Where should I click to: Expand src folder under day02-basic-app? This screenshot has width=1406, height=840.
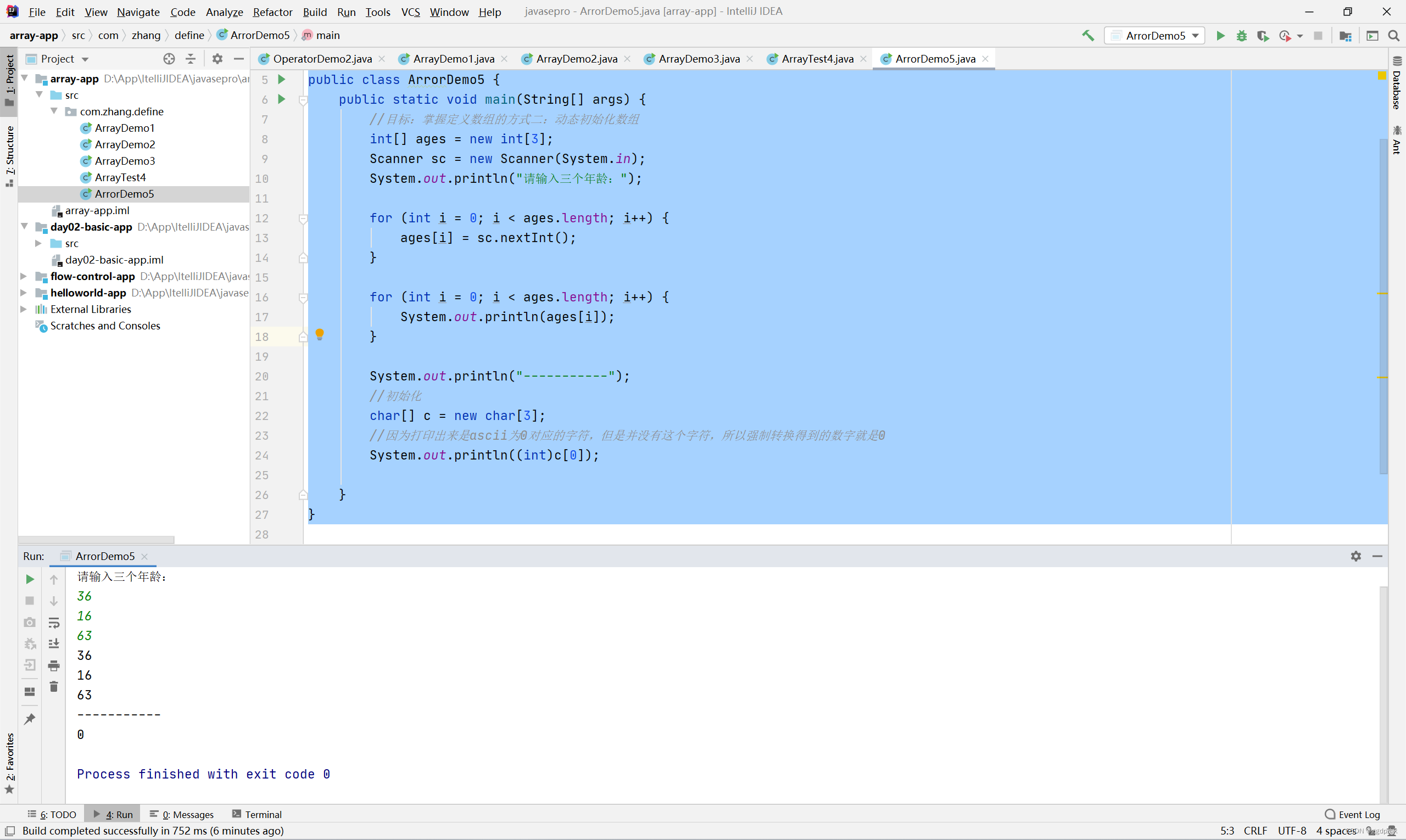pyautogui.click(x=38, y=243)
